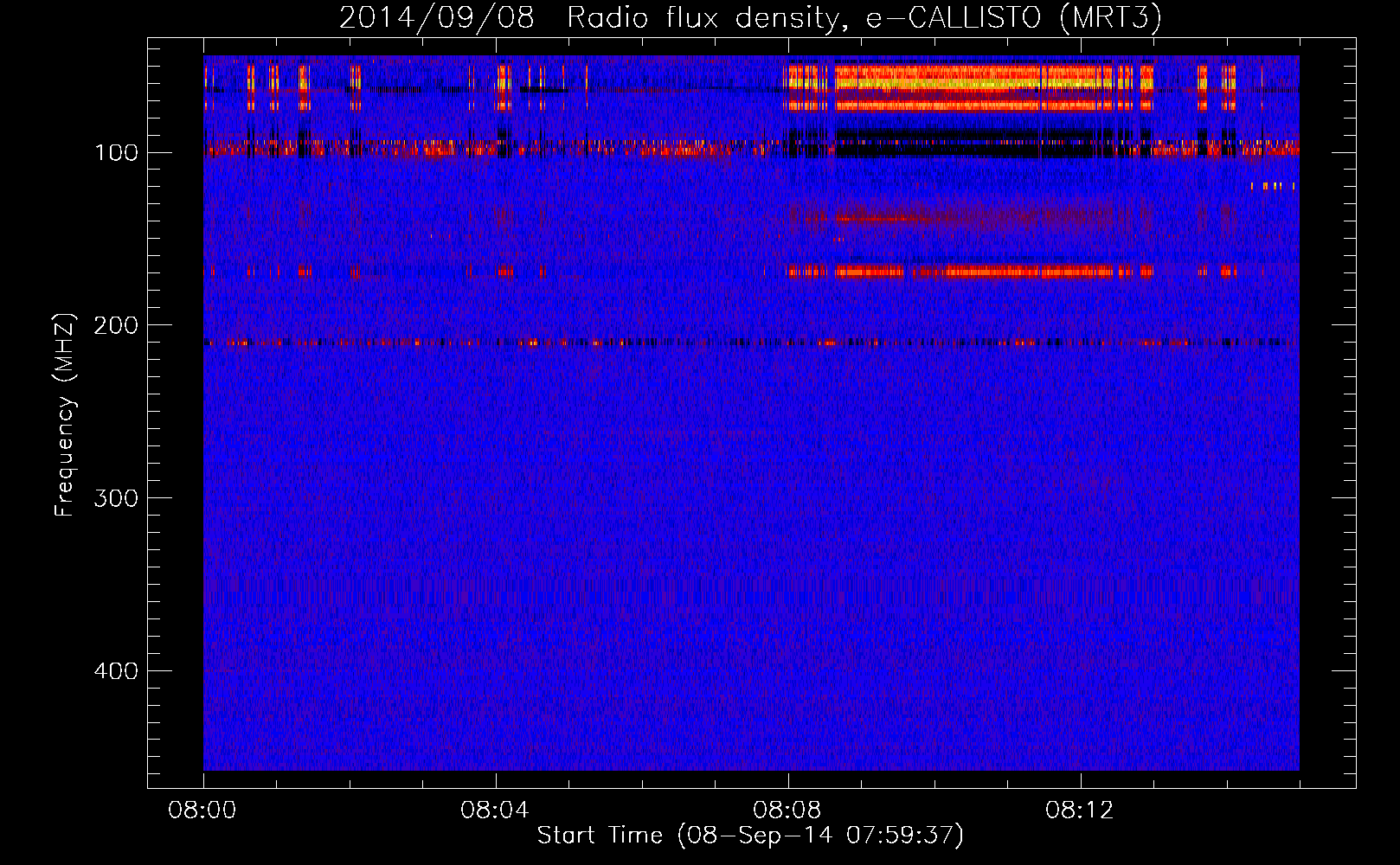The width and height of the screenshot is (1400, 865).
Task: Click the plot title 2014/09/08 Radio flux density
Action: [x=750, y=17]
